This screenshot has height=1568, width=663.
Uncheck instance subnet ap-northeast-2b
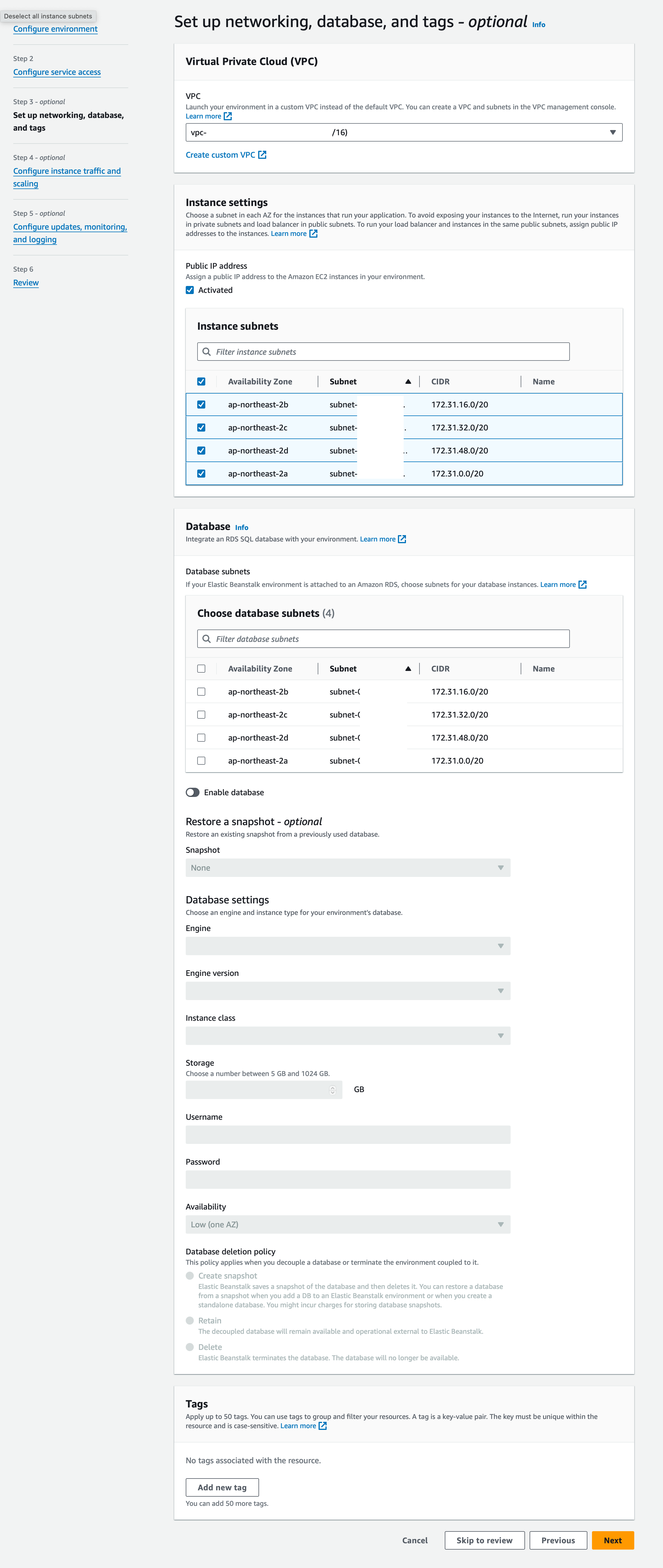coord(201,405)
